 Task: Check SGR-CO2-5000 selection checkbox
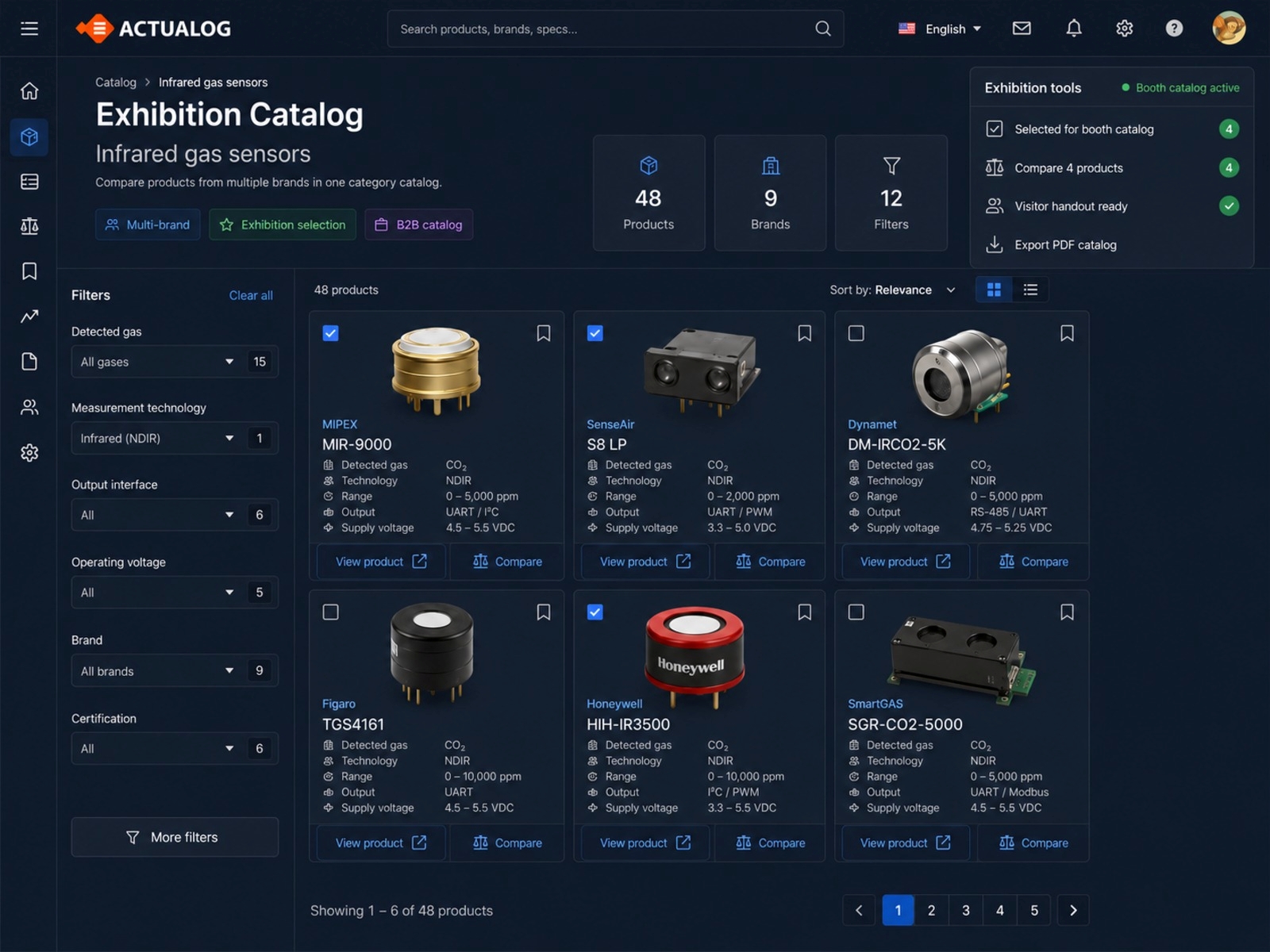[x=856, y=612]
